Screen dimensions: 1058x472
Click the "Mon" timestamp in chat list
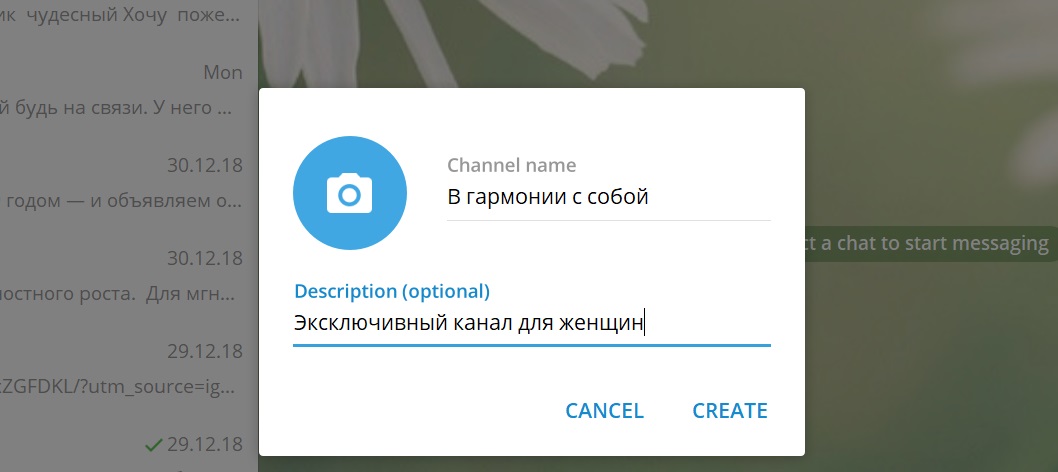coord(222,72)
